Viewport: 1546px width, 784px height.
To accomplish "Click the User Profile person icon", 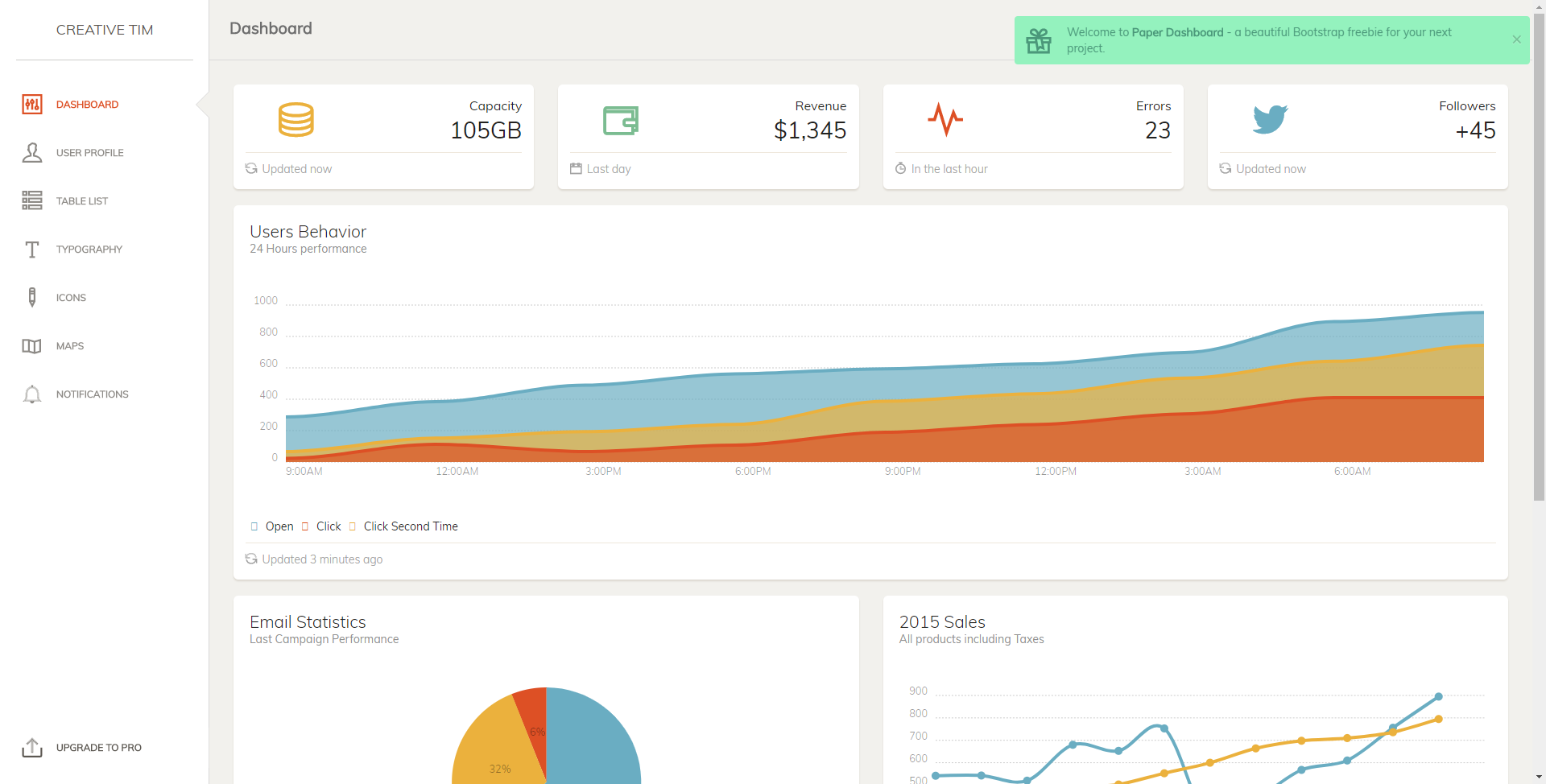I will (32, 152).
